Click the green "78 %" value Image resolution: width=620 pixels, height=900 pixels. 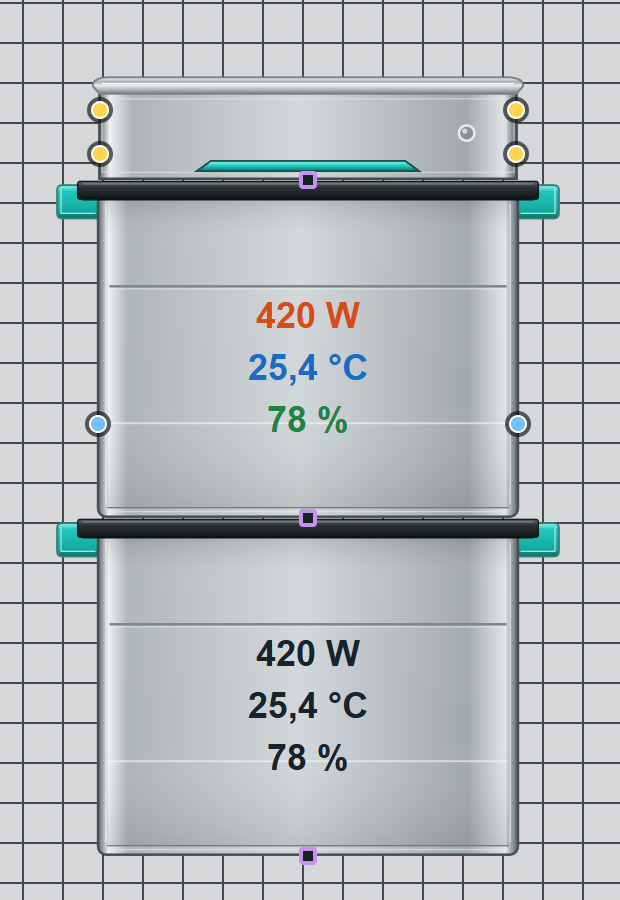click(308, 420)
